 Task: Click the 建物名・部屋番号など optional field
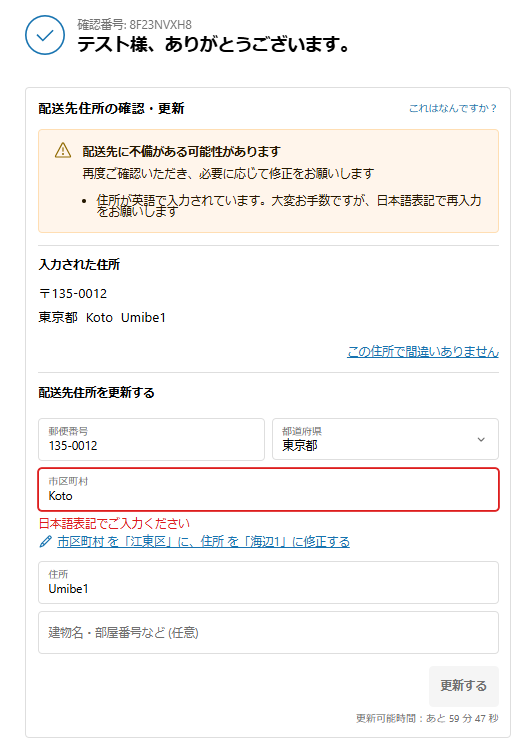[269, 633]
